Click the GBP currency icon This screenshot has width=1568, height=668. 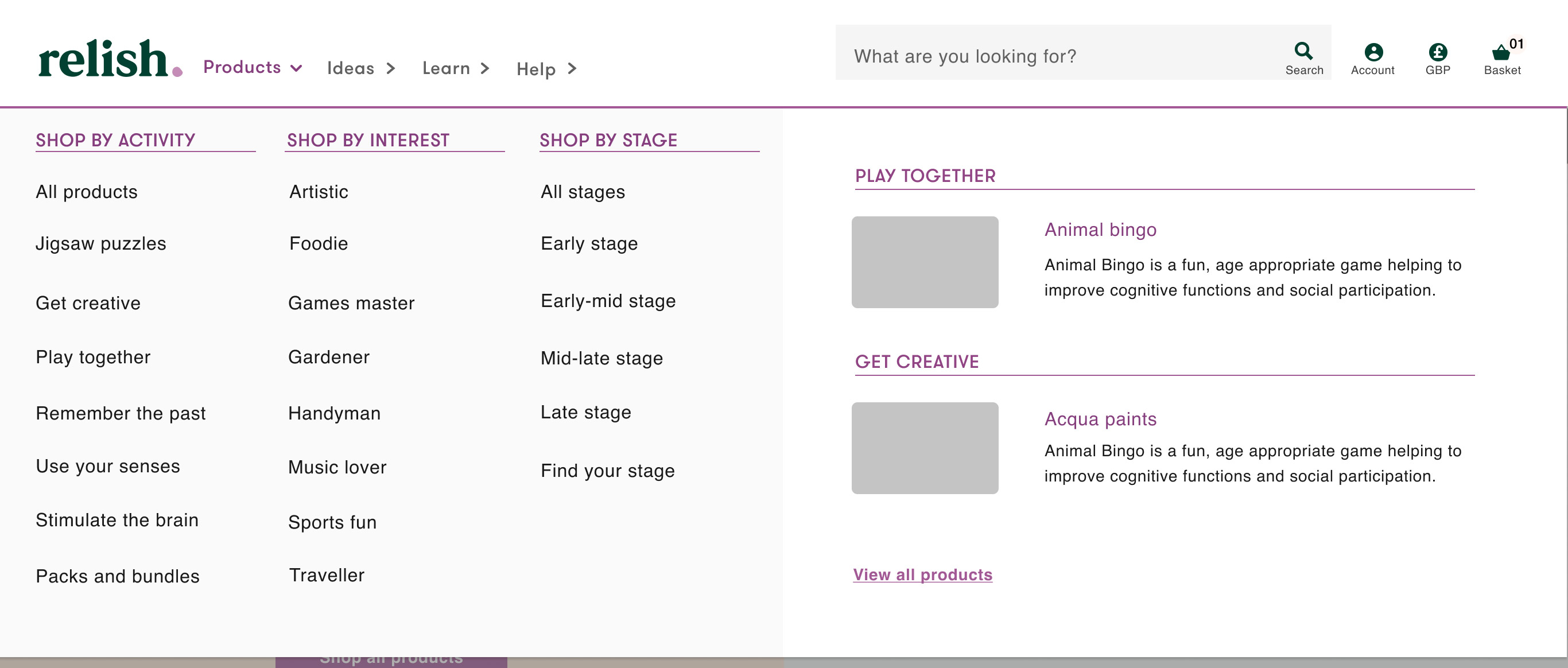(x=1438, y=53)
